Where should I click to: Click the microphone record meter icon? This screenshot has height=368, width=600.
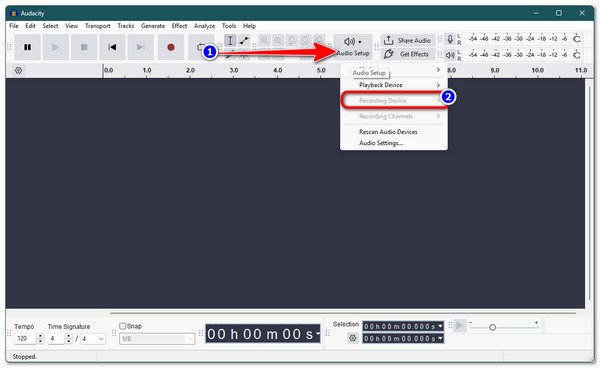pyautogui.click(x=450, y=39)
